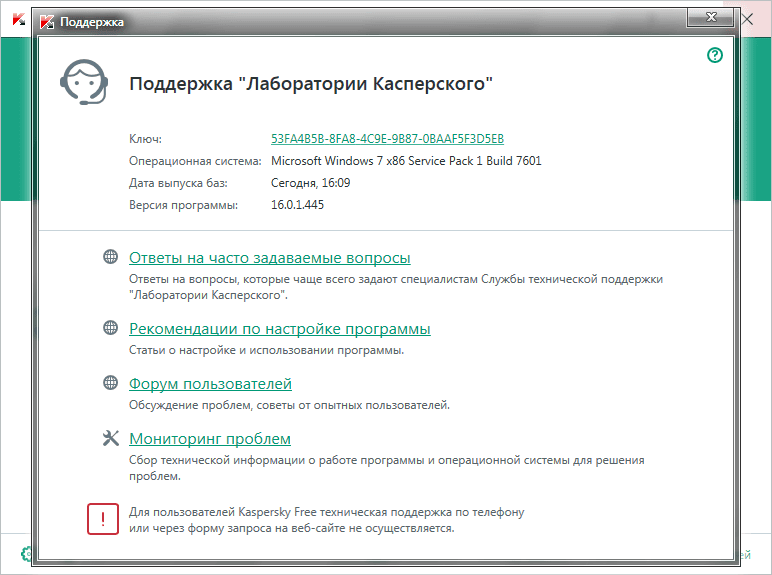The width and height of the screenshot is (772, 575).
Task: Open the license key link 53FA4B5B-8FA8-4C9E-9B87-0BAAF5F3D5EB
Action: (x=387, y=139)
